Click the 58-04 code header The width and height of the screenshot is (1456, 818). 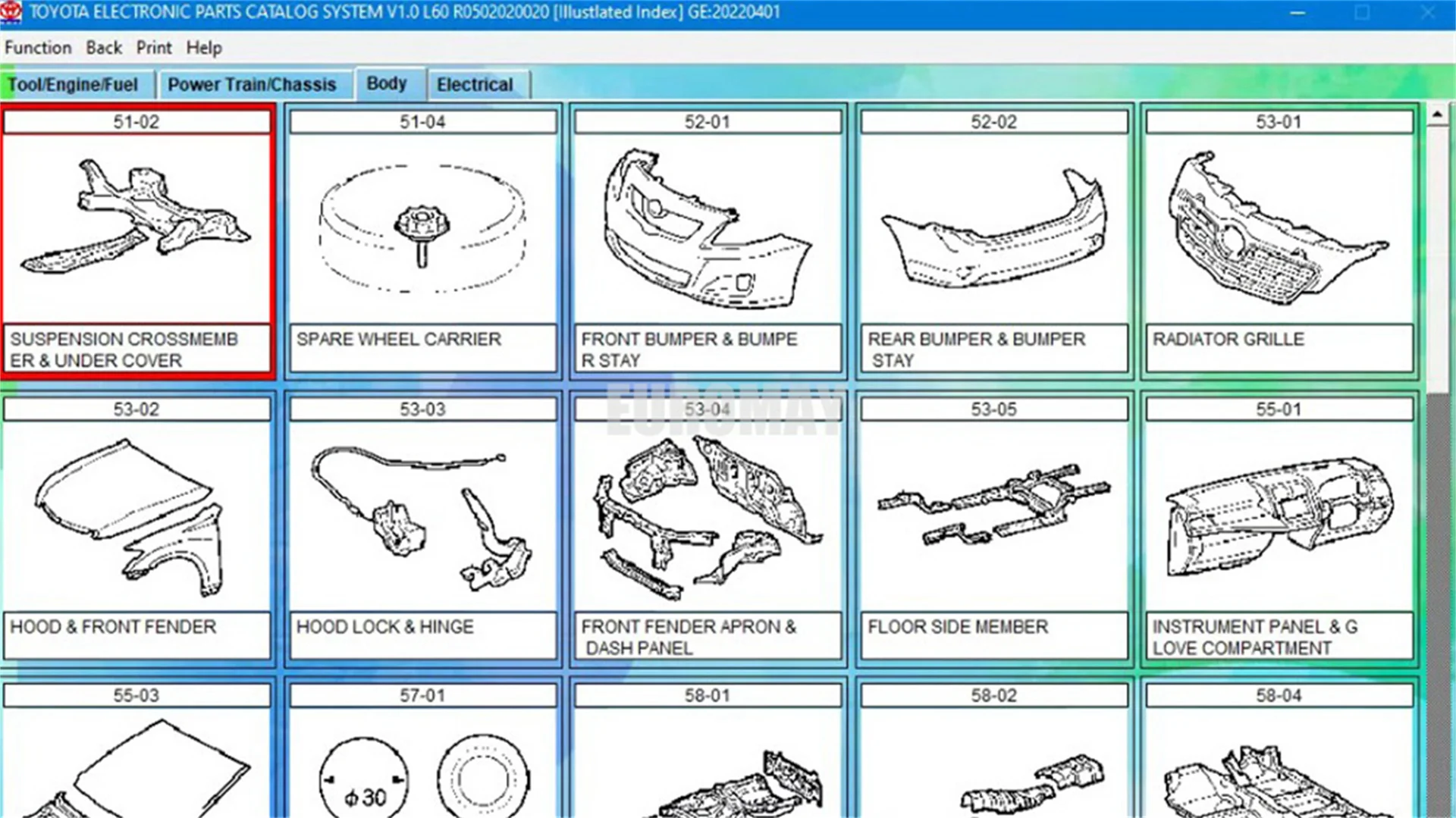click(1279, 696)
